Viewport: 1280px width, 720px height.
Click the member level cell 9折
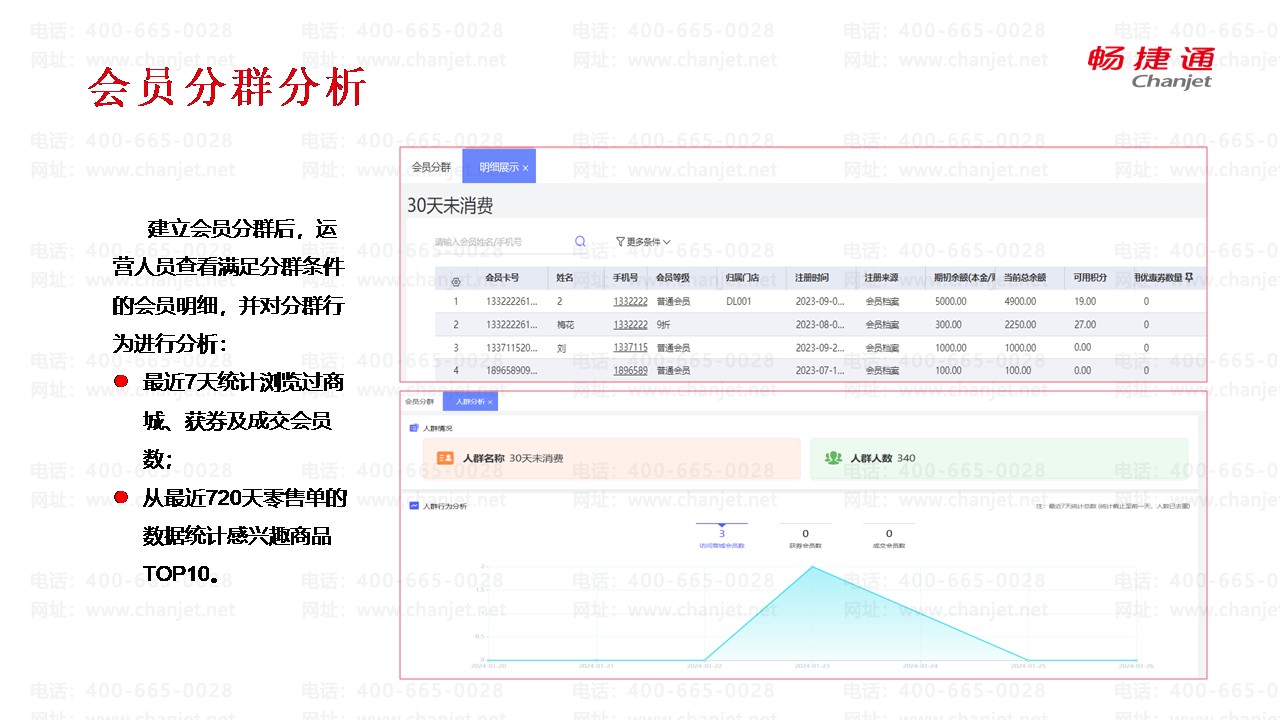coord(664,324)
